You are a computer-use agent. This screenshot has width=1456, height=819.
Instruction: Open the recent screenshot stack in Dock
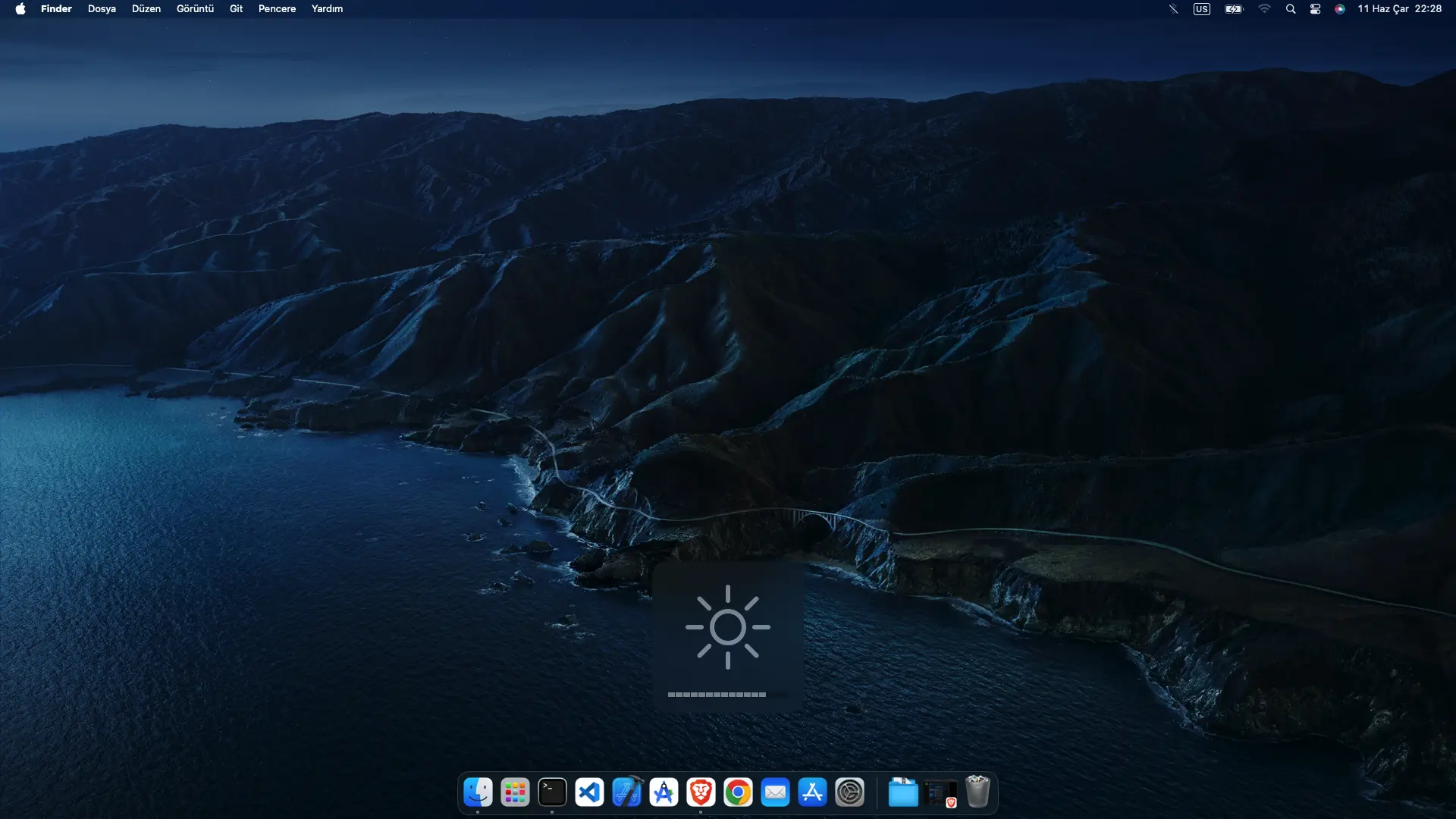(x=940, y=793)
